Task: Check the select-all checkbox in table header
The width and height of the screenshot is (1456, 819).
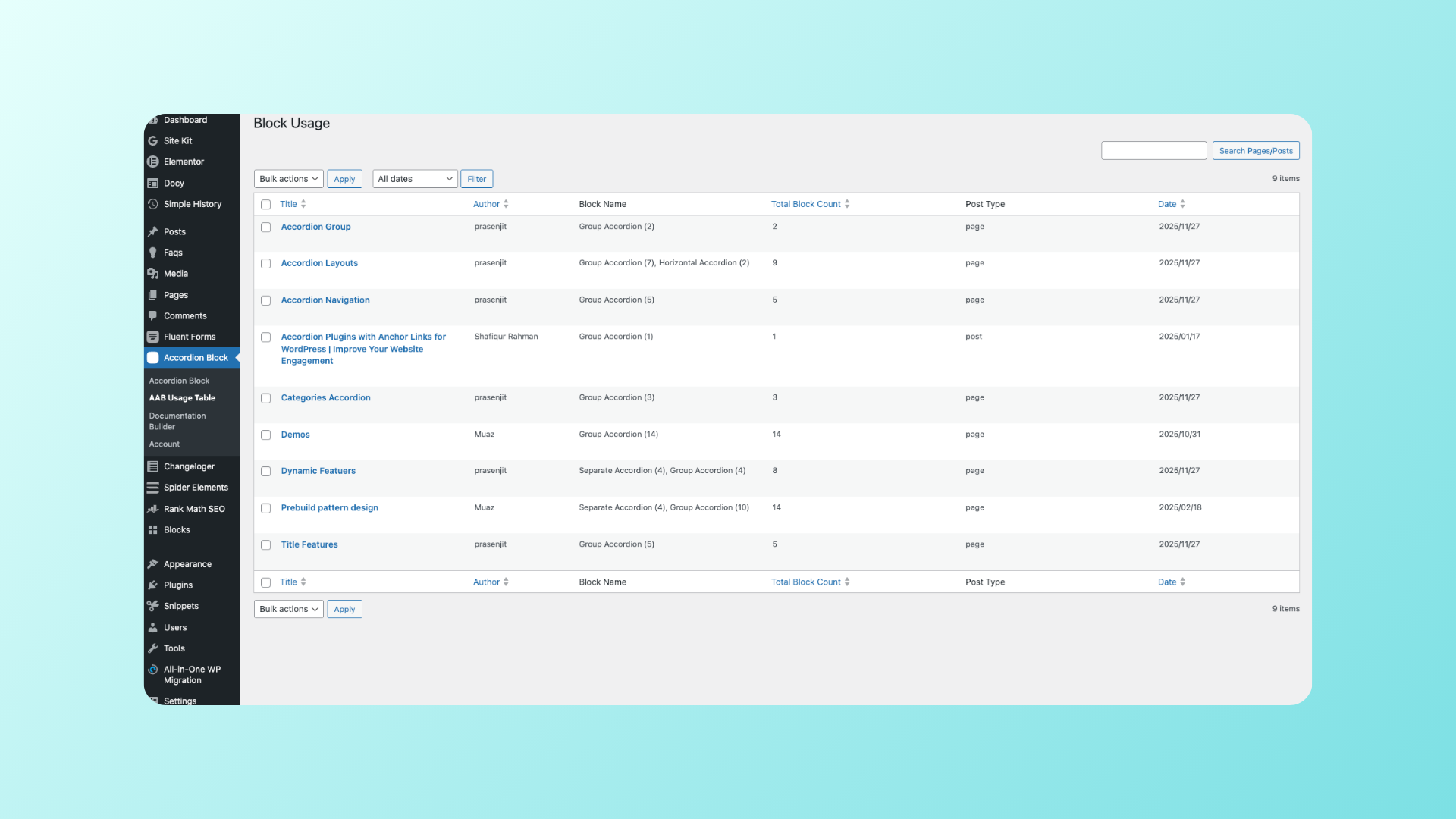Action: [265, 204]
